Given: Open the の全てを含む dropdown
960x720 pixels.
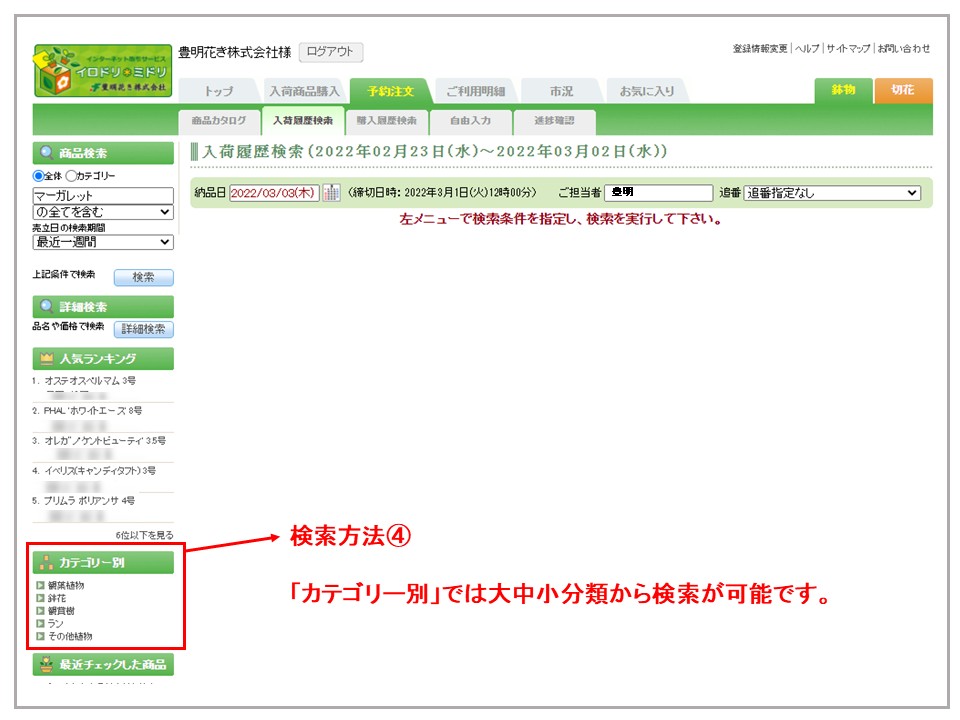Looking at the screenshot, I should coord(103,212).
